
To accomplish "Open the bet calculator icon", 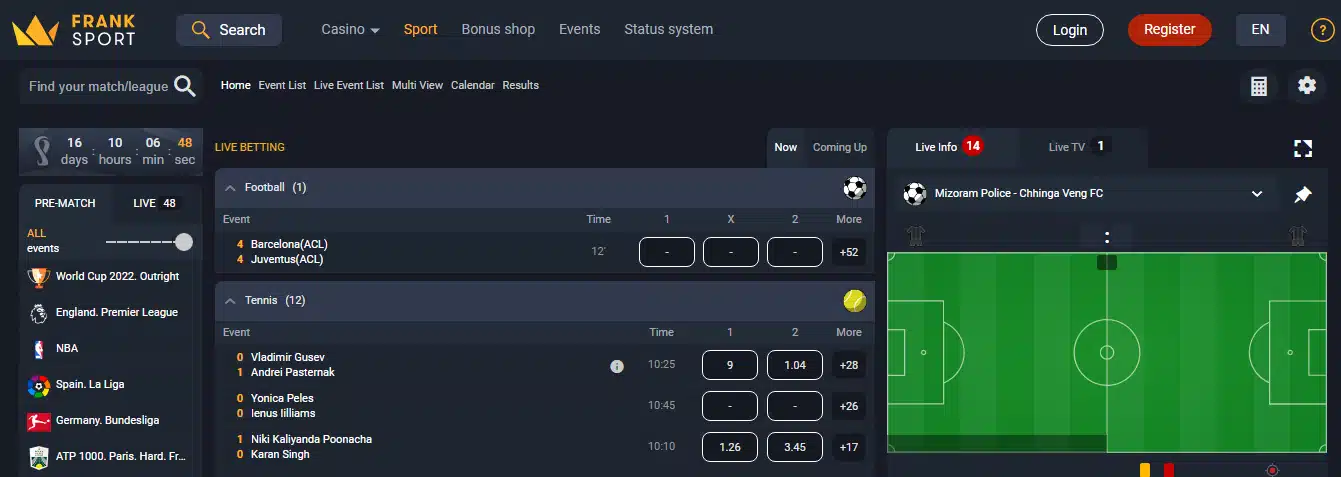I will (1259, 86).
